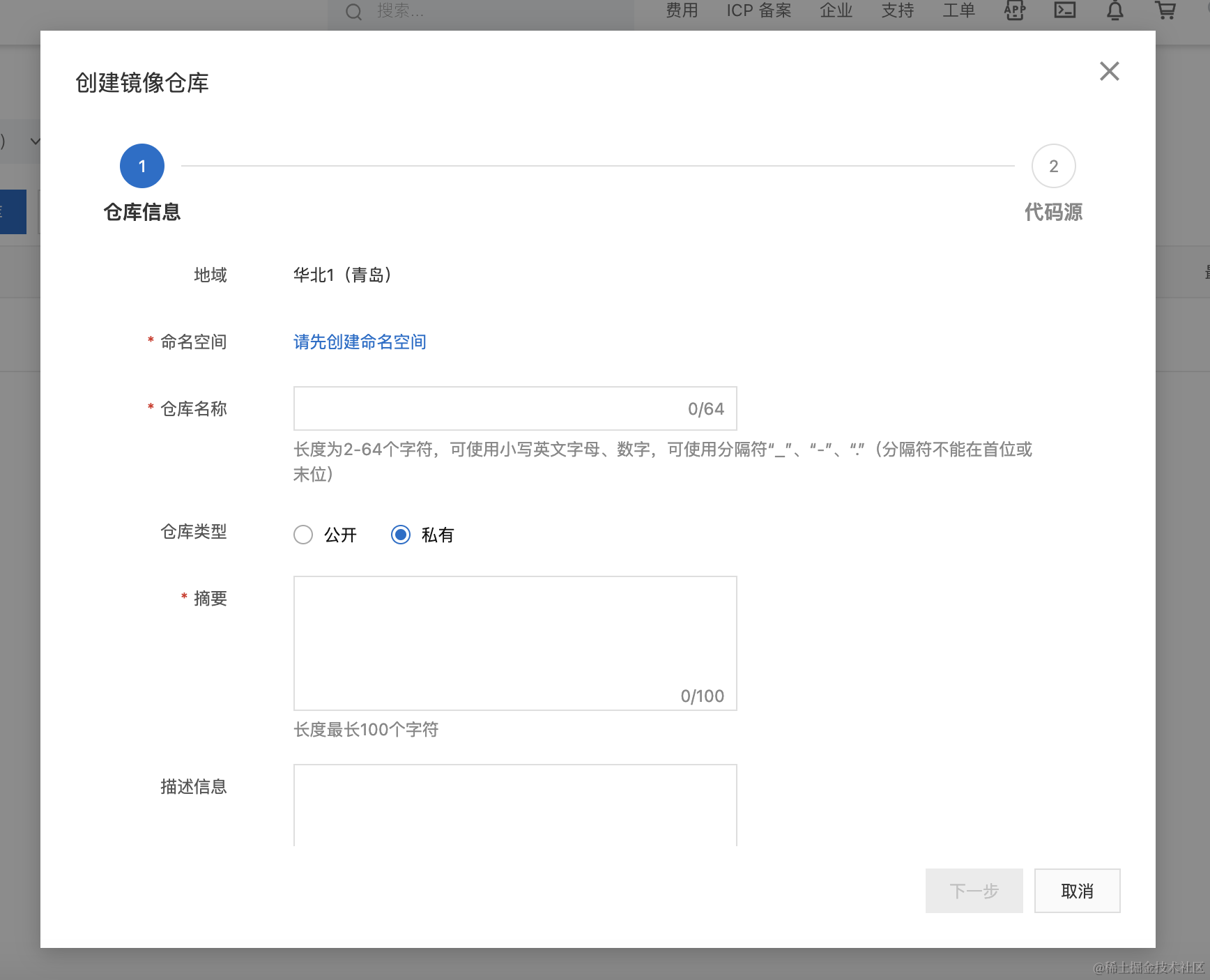Select the 私有 repository type
The height and width of the screenshot is (980, 1210).
click(x=401, y=535)
